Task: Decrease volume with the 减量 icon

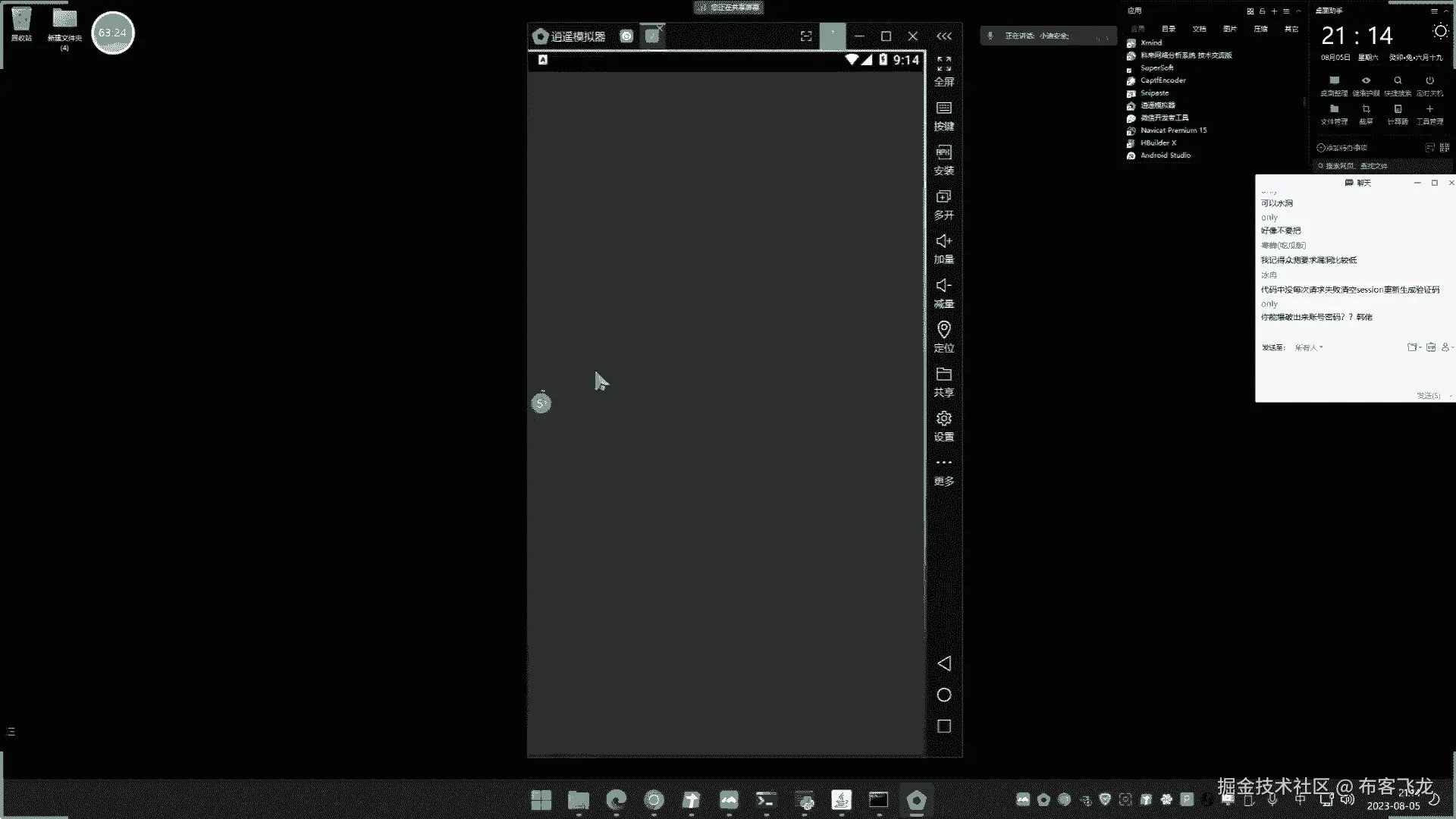Action: [943, 286]
